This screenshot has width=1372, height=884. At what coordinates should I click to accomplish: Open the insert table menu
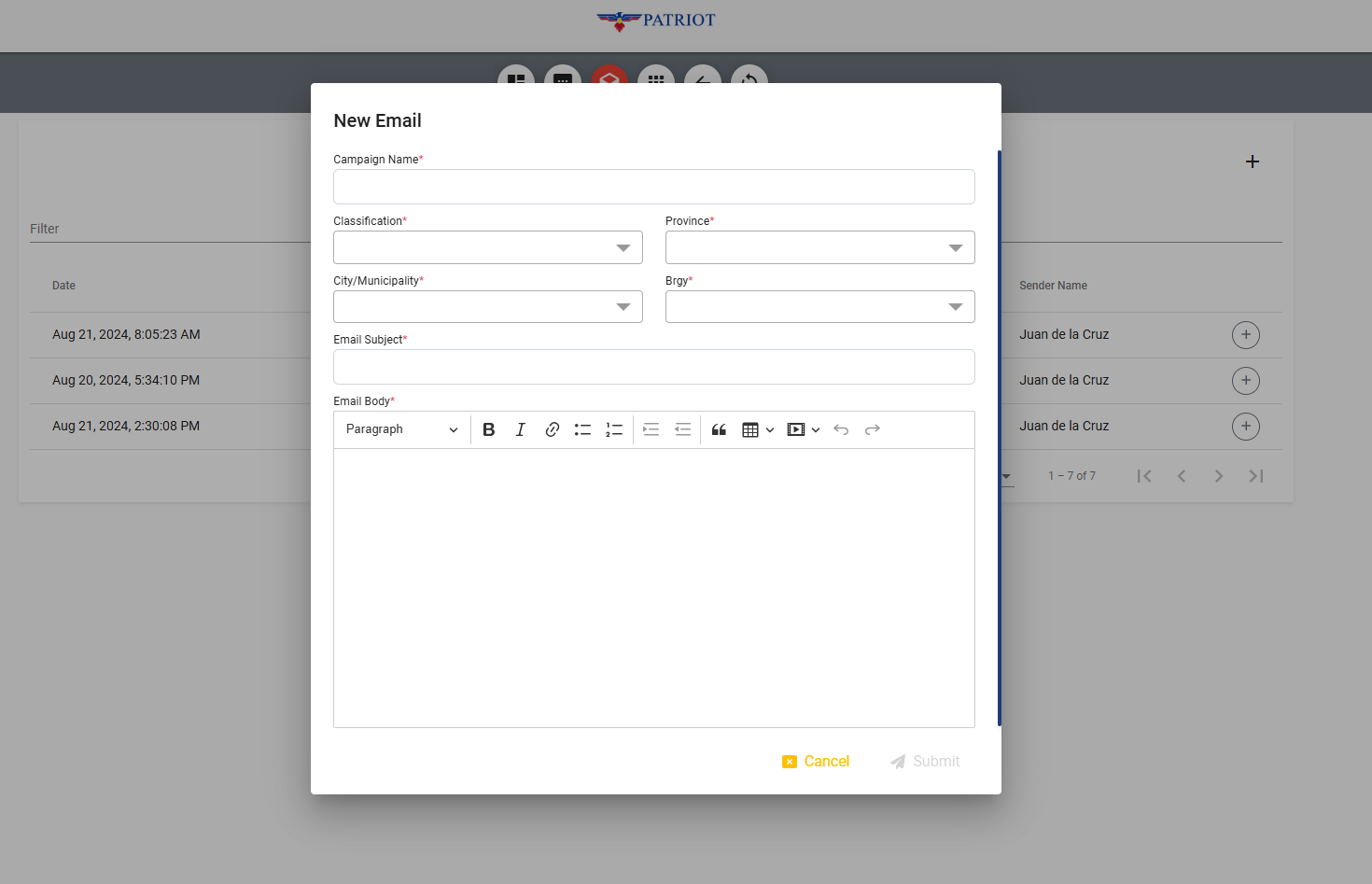pos(757,429)
